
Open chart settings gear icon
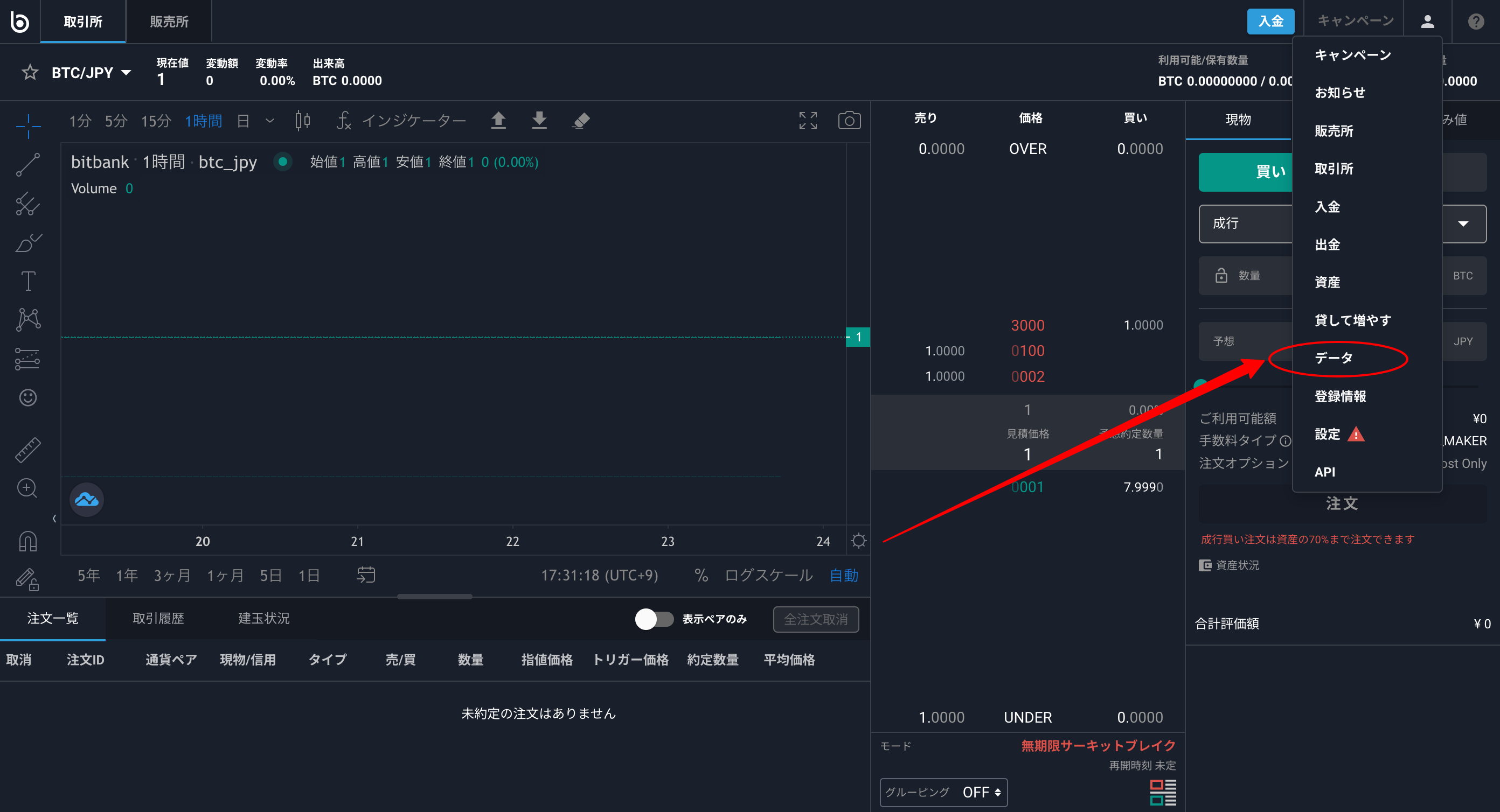(x=858, y=541)
